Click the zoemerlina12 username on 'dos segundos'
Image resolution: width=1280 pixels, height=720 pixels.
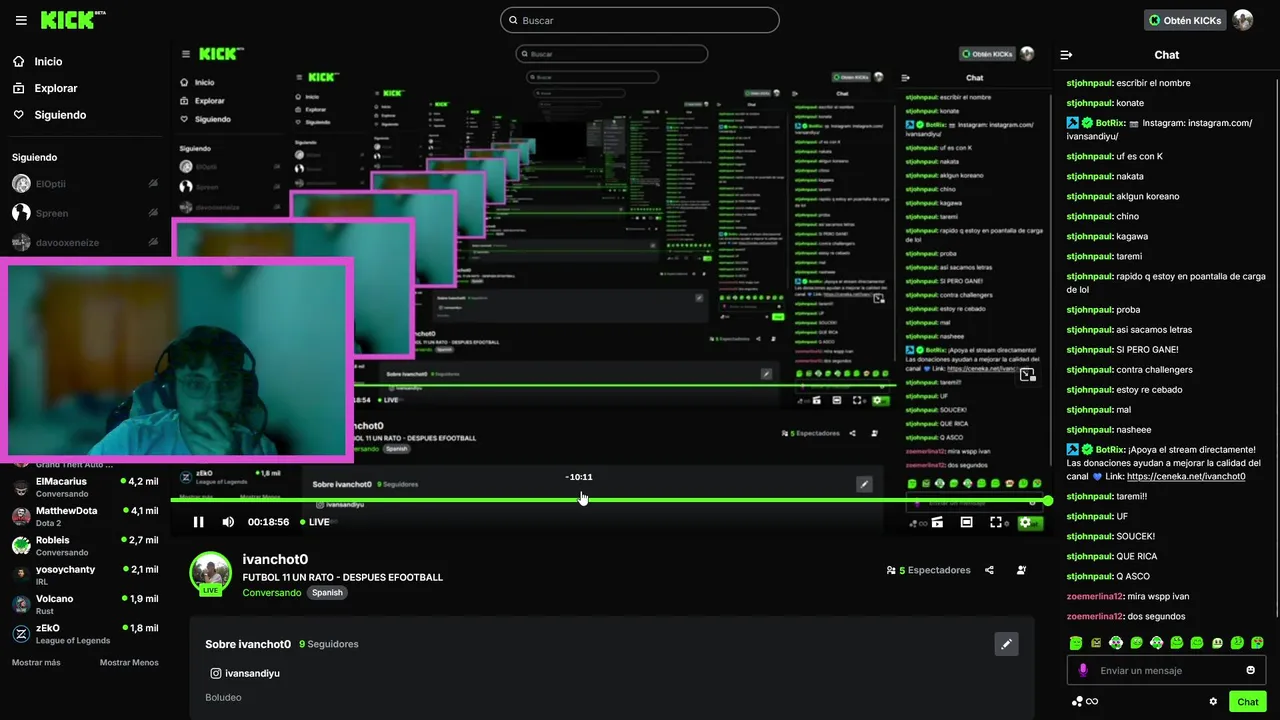1094,616
